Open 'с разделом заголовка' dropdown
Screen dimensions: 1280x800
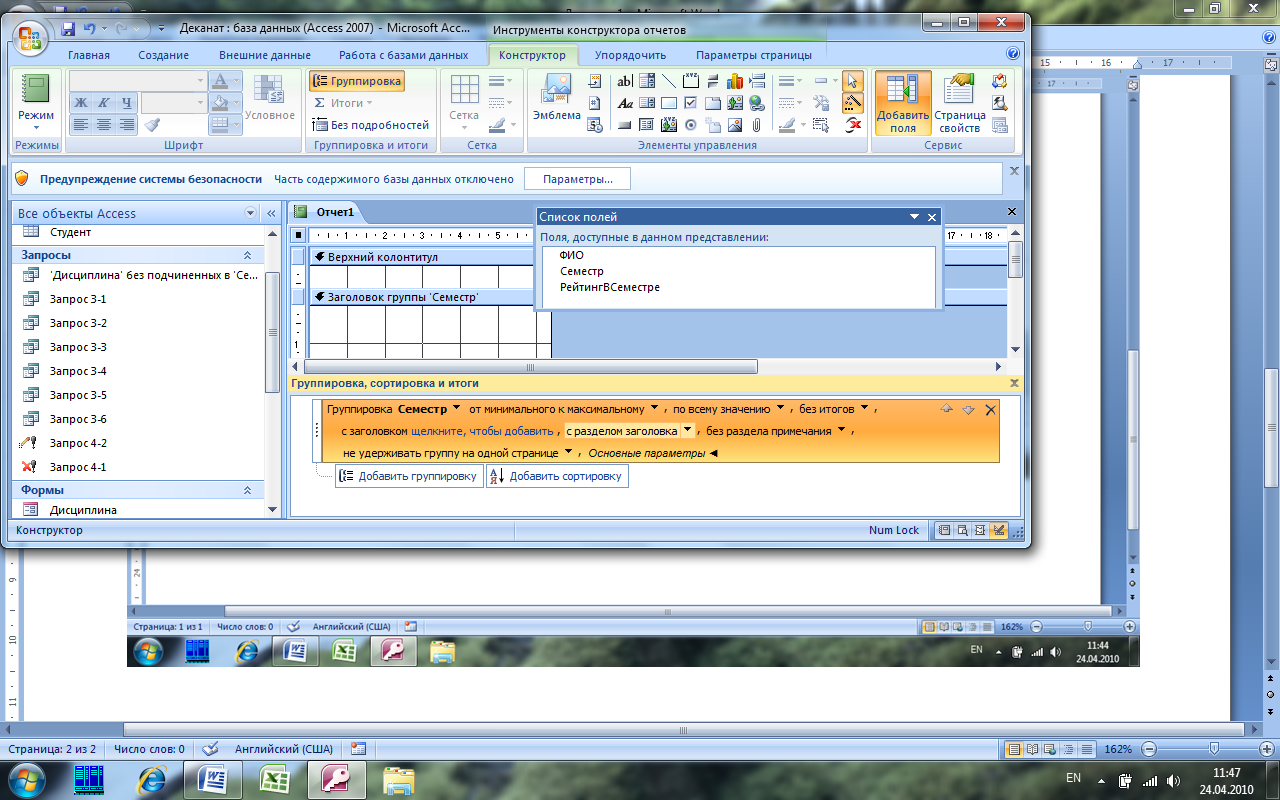pos(687,431)
